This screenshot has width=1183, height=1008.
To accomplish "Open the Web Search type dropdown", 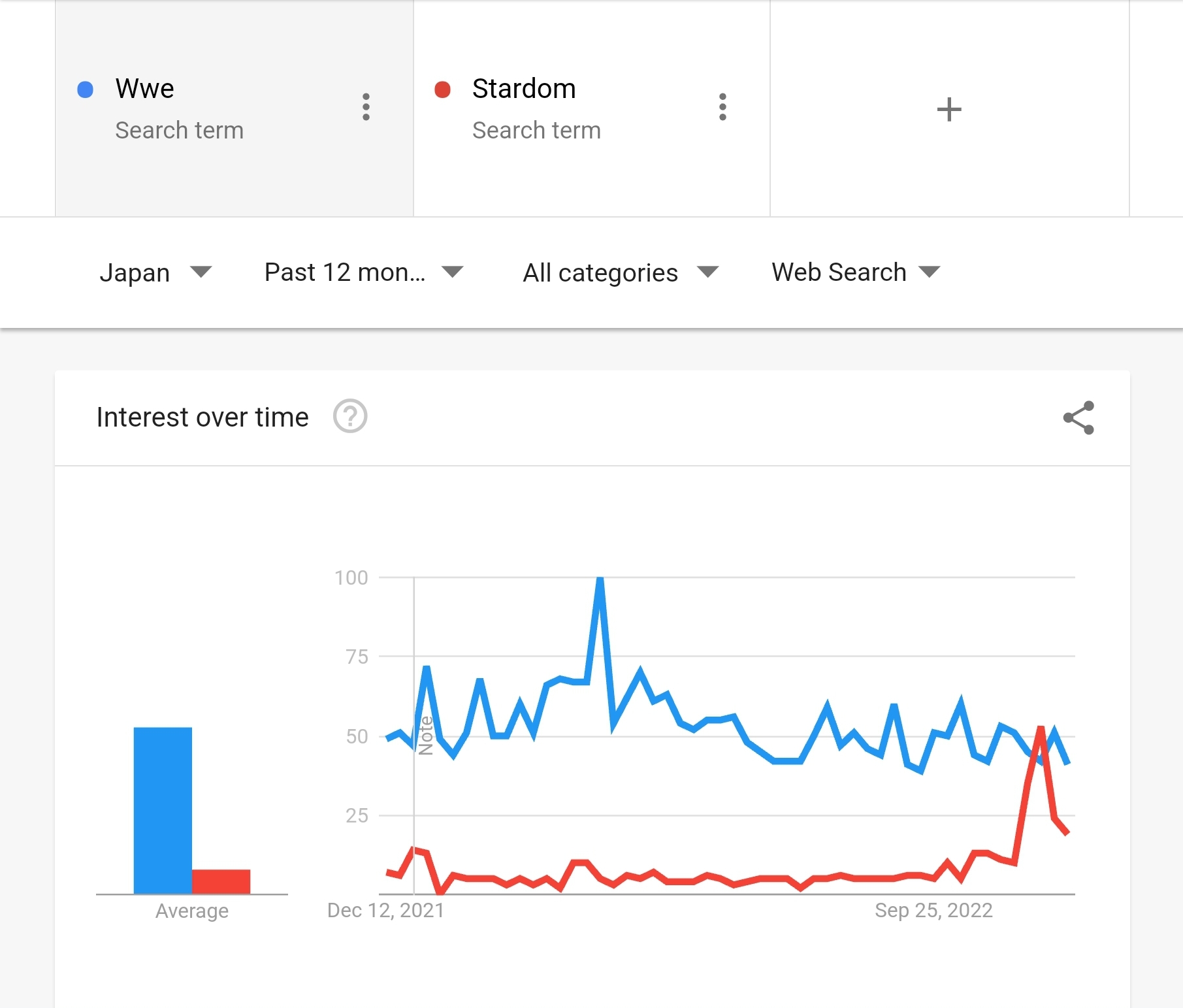I will (x=855, y=272).
